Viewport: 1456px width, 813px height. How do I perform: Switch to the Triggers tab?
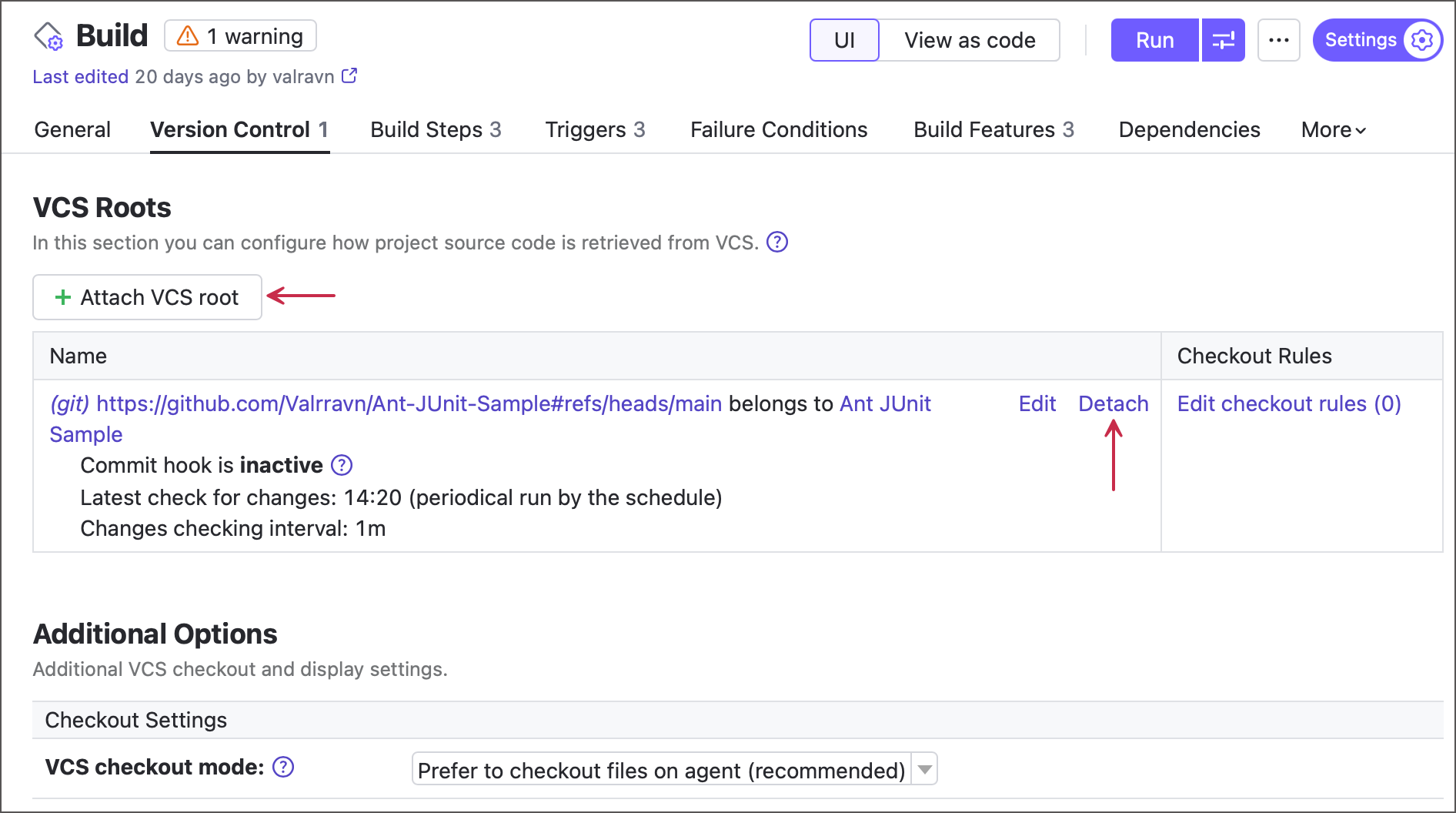[x=595, y=130]
